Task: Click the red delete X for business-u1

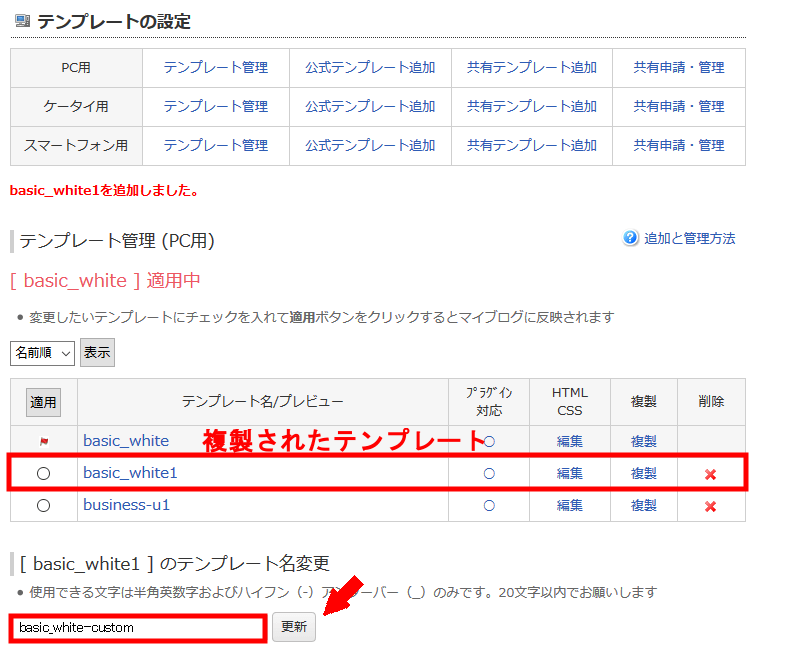Action: pyautogui.click(x=710, y=507)
